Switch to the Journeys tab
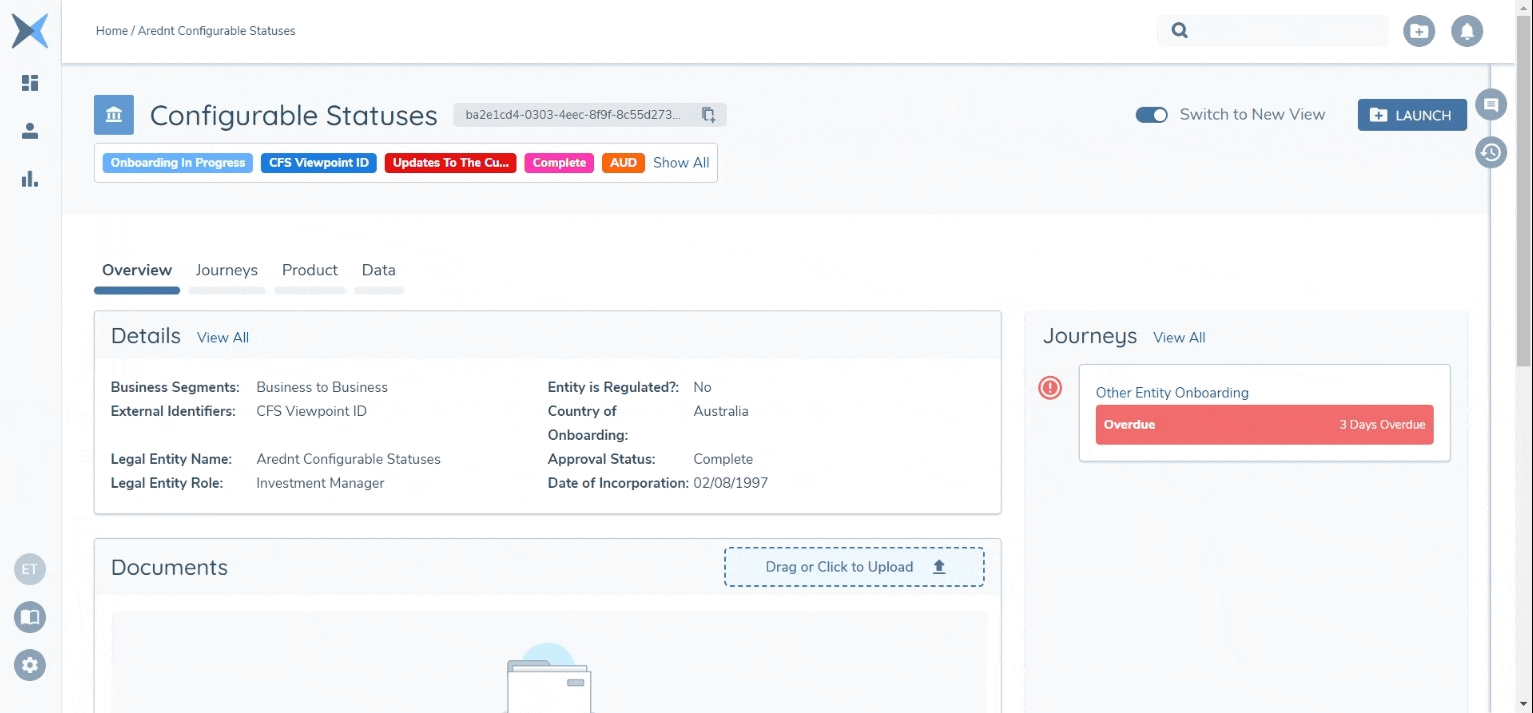 (x=227, y=270)
